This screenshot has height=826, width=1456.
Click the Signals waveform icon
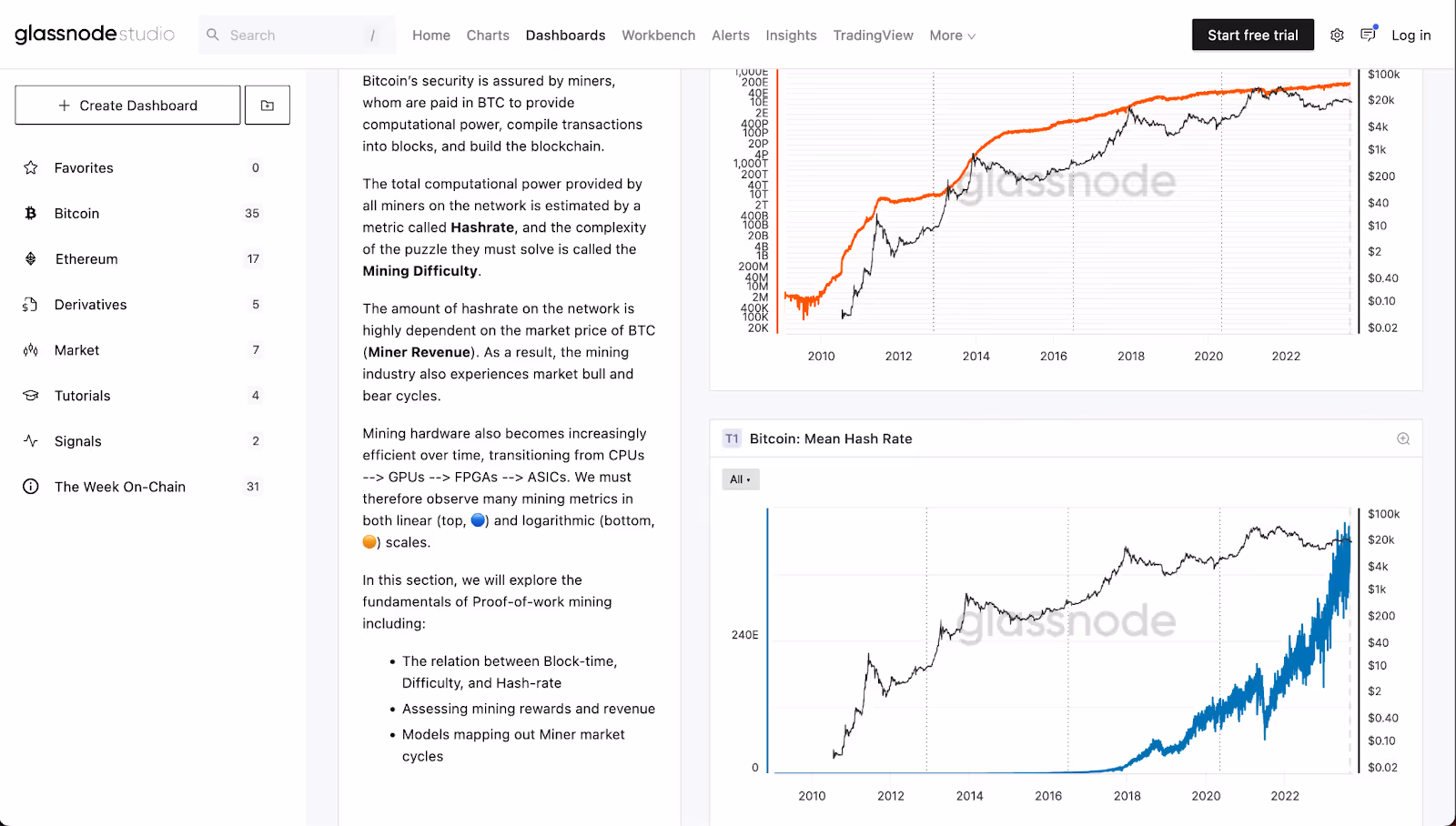(x=30, y=440)
